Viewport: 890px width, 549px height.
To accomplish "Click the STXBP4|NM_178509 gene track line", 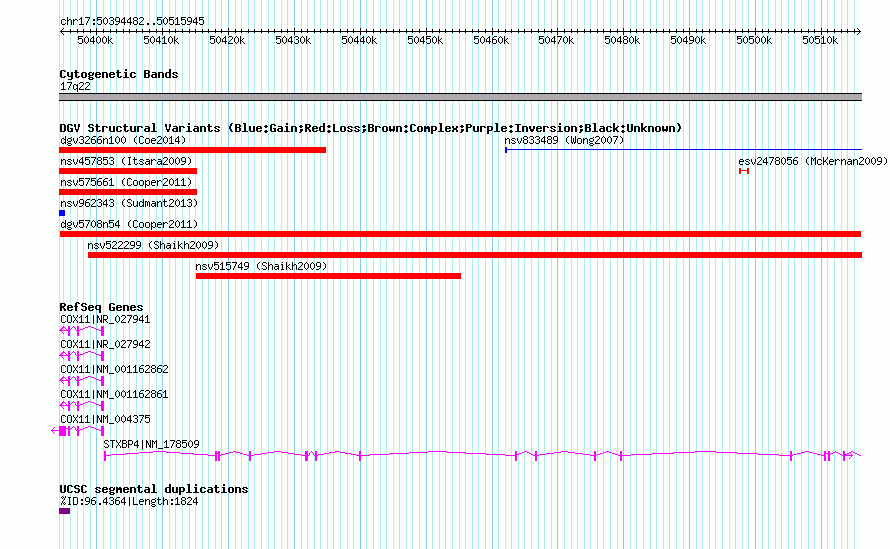I will pos(480,455).
